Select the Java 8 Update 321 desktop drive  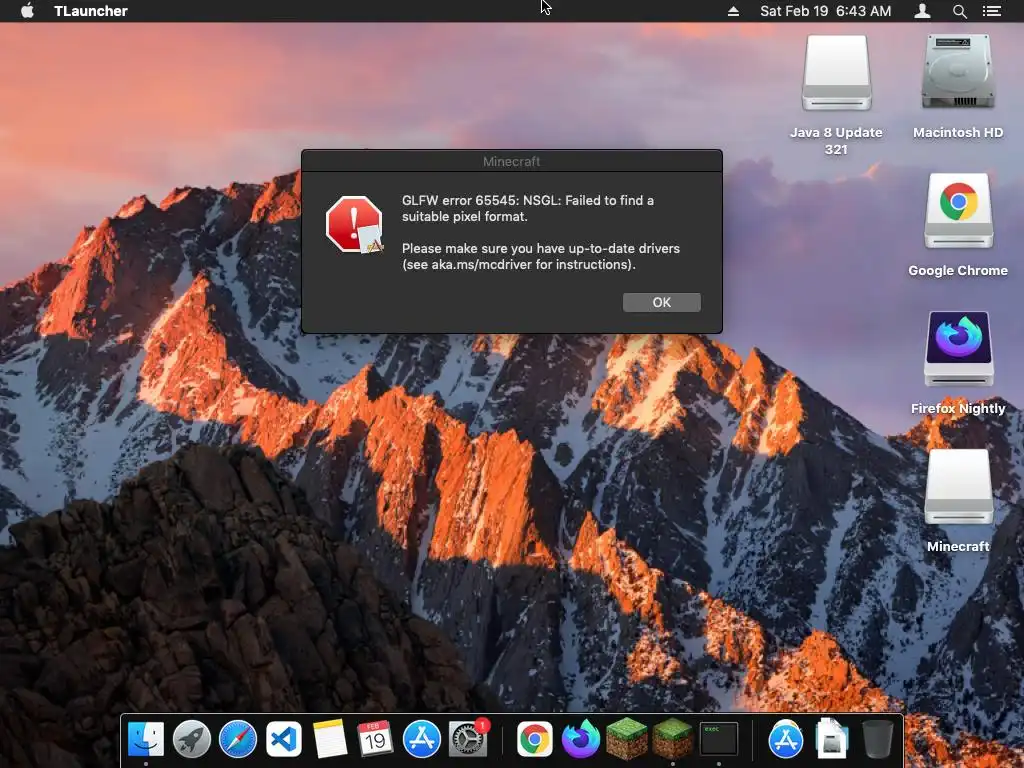(x=837, y=73)
